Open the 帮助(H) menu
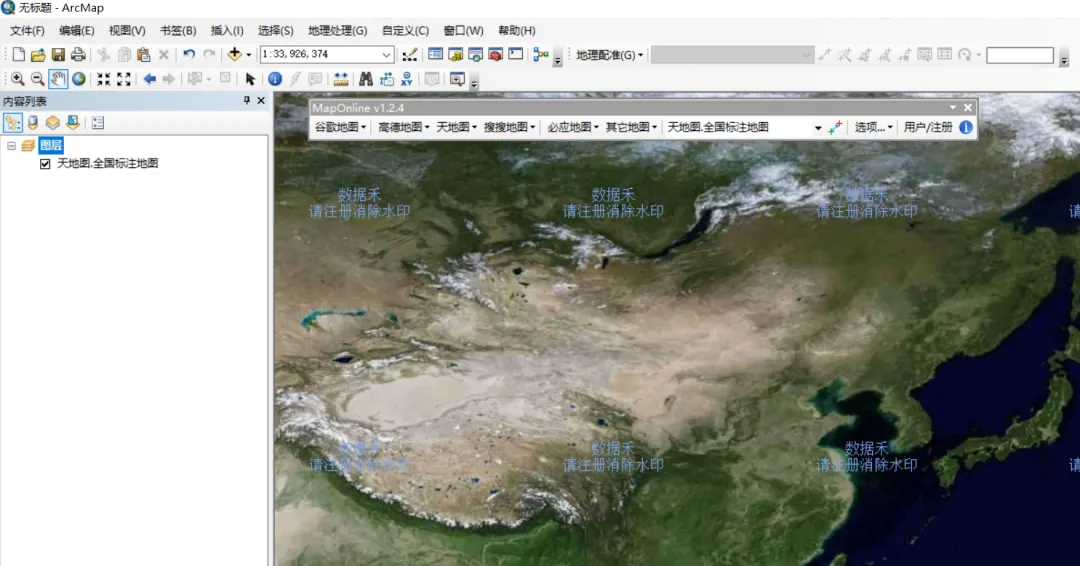 pos(517,30)
